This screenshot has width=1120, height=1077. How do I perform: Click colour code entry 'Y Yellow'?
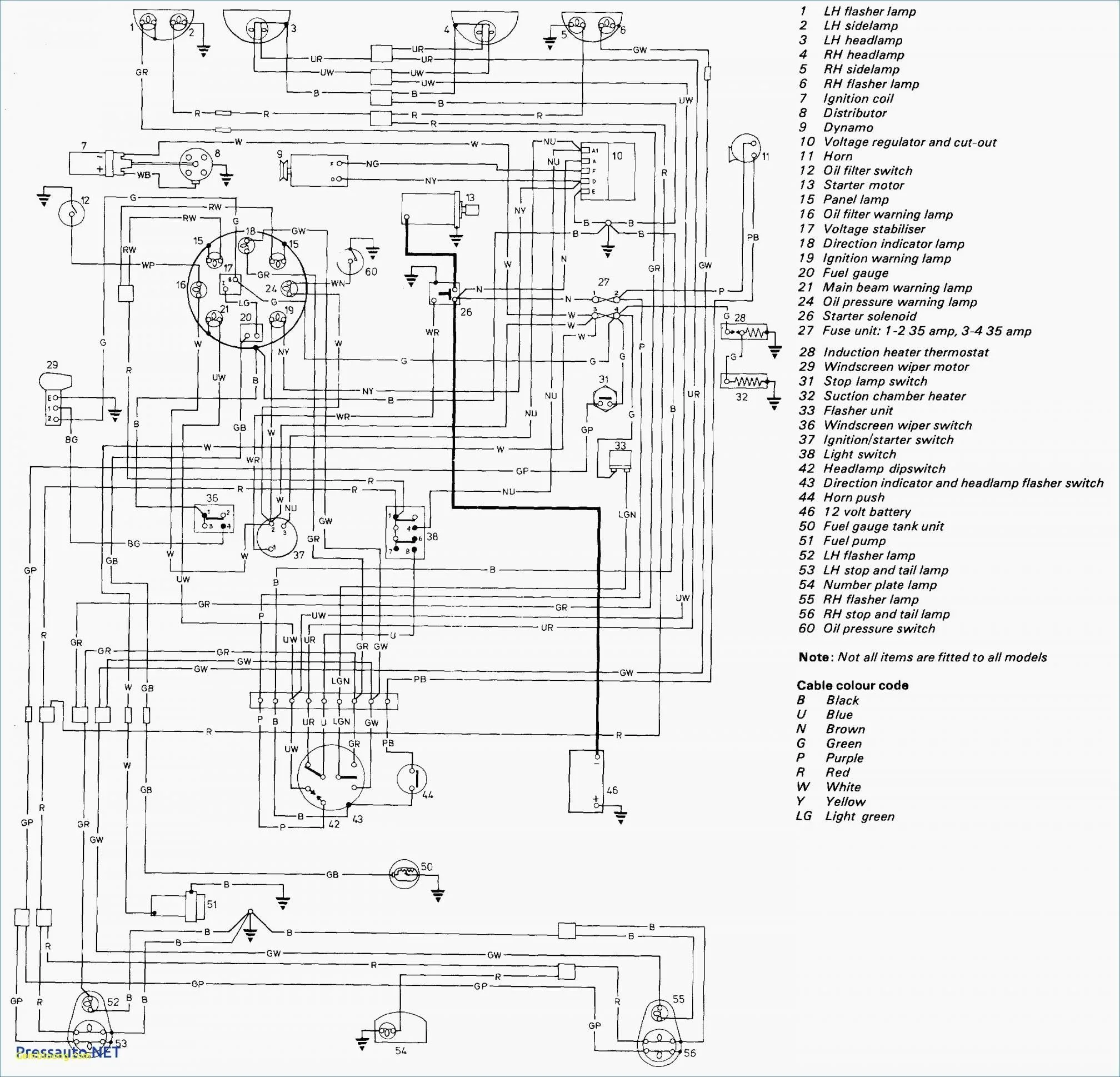(831, 802)
